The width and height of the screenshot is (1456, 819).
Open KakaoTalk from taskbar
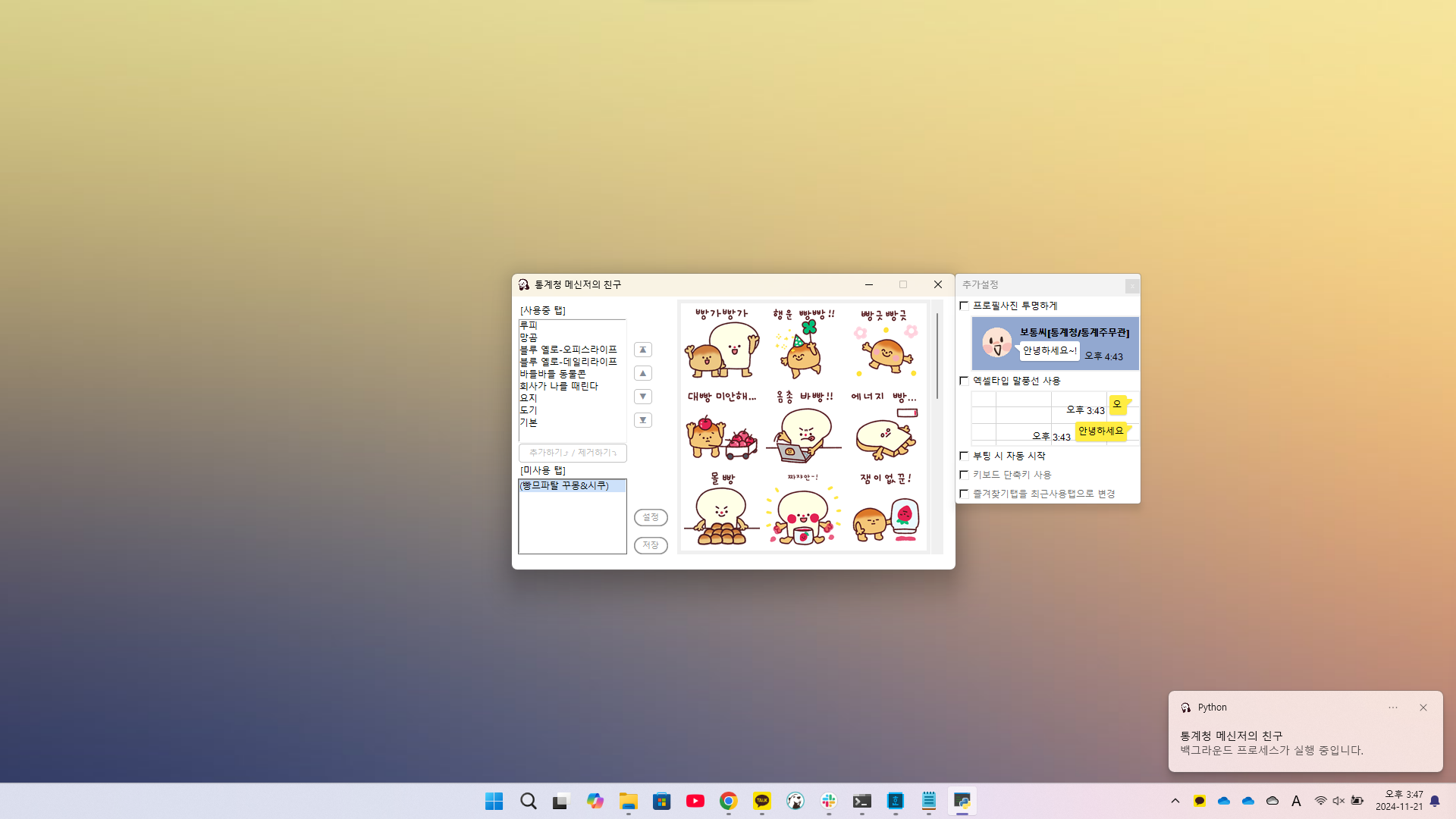761,801
